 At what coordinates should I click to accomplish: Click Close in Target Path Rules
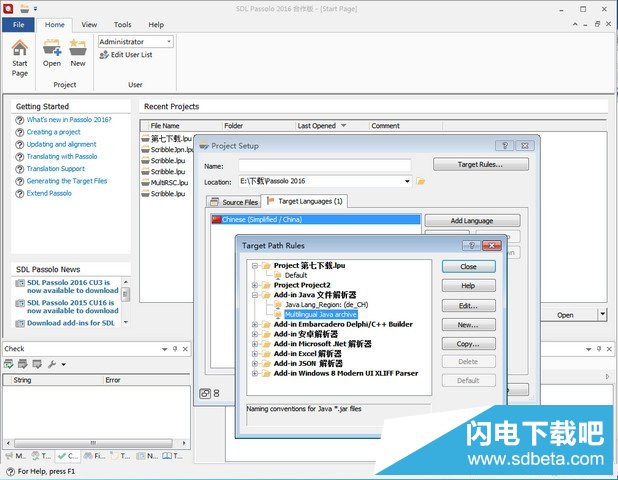(x=469, y=267)
